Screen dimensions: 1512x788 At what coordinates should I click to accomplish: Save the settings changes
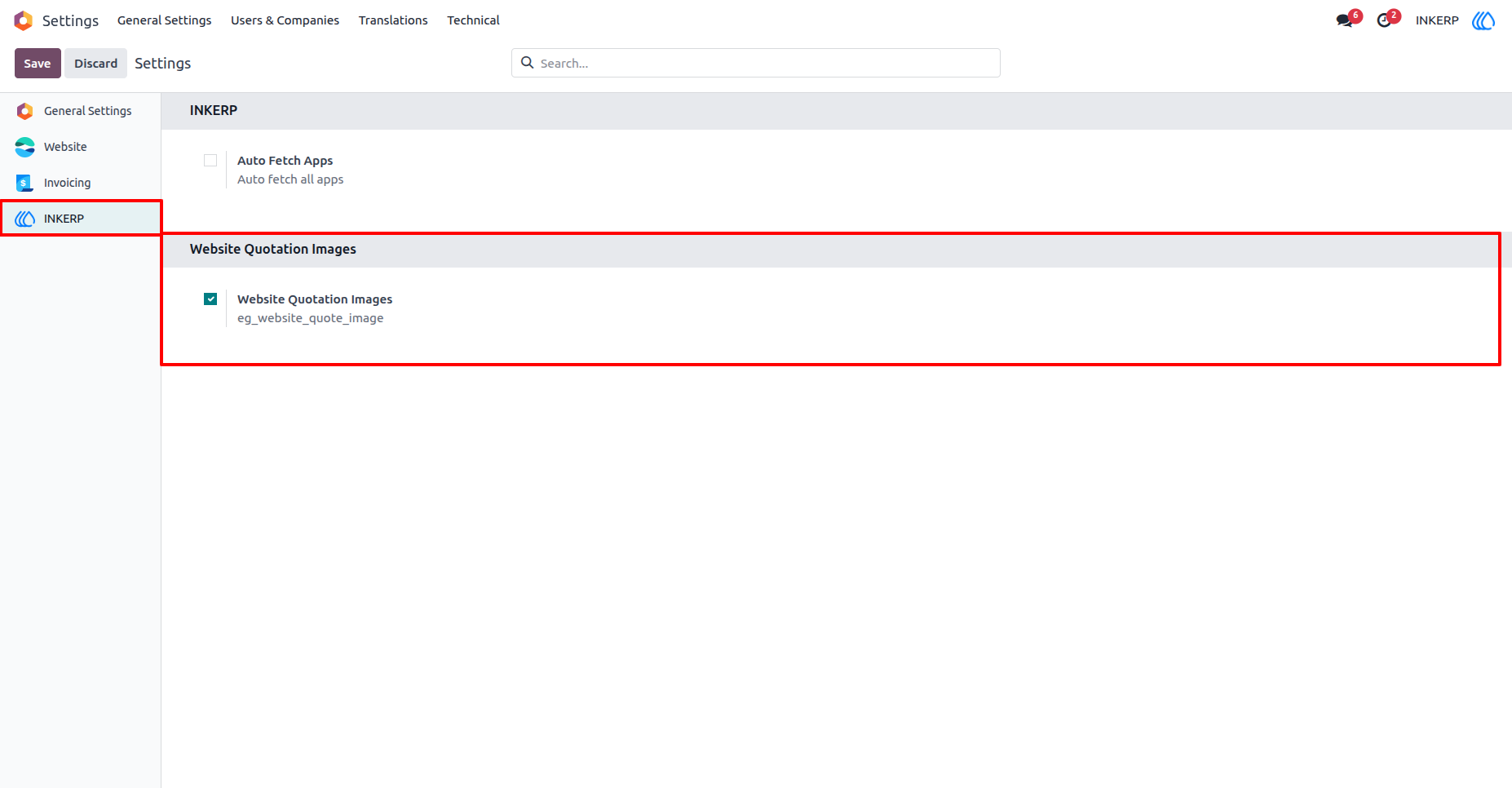(x=38, y=64)
